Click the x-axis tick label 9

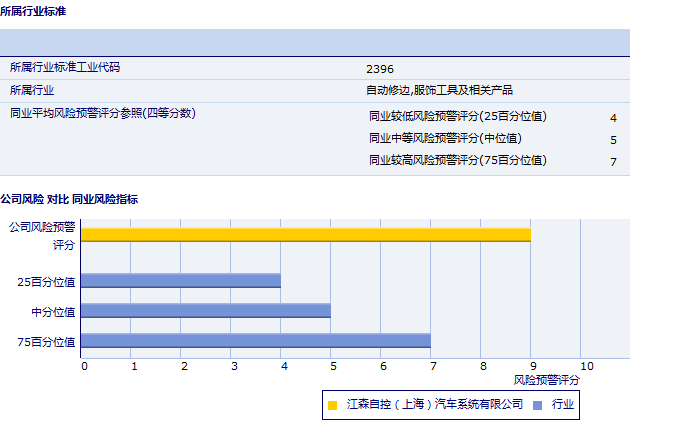(533, 366)
